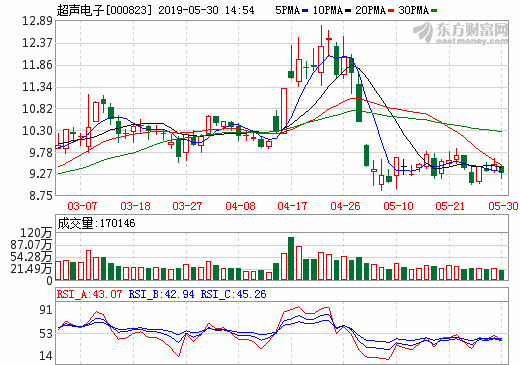The height and width of the screenshot is (365, 520).
Task: Click price axis label 9.78
Action: (41, 153)
